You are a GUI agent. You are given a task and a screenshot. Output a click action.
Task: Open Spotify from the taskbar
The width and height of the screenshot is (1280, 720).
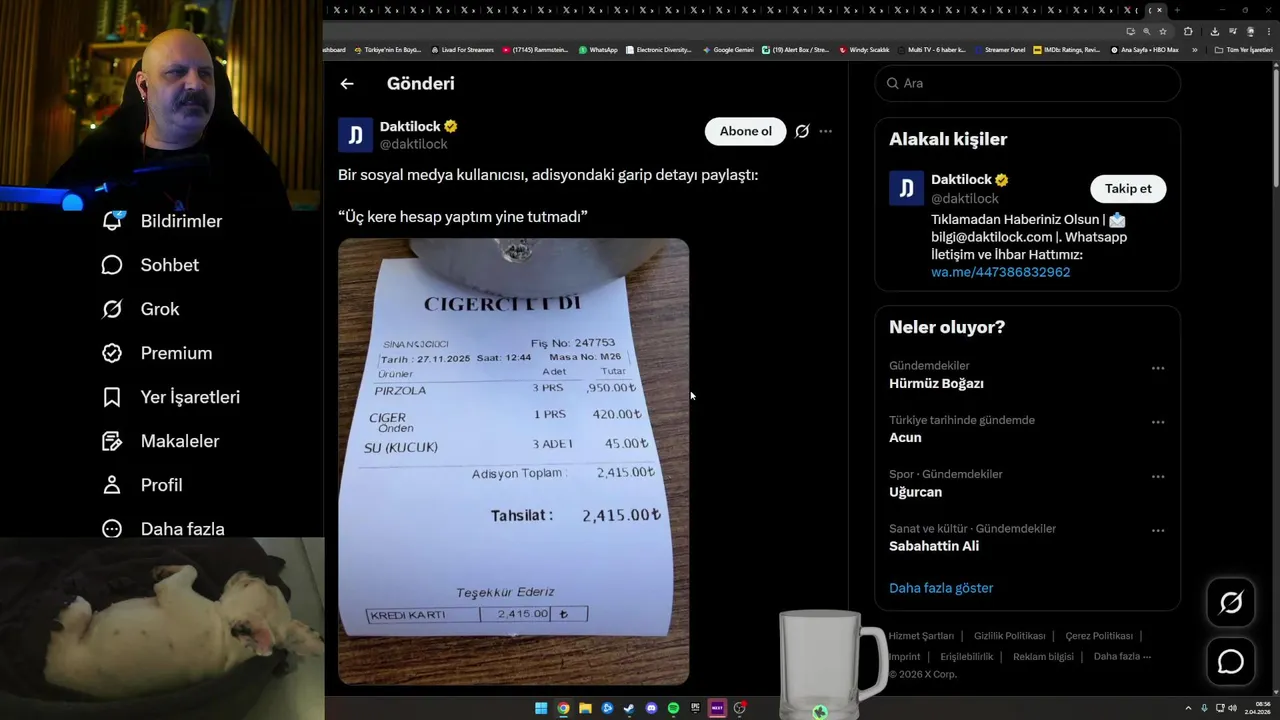(673, 708)
